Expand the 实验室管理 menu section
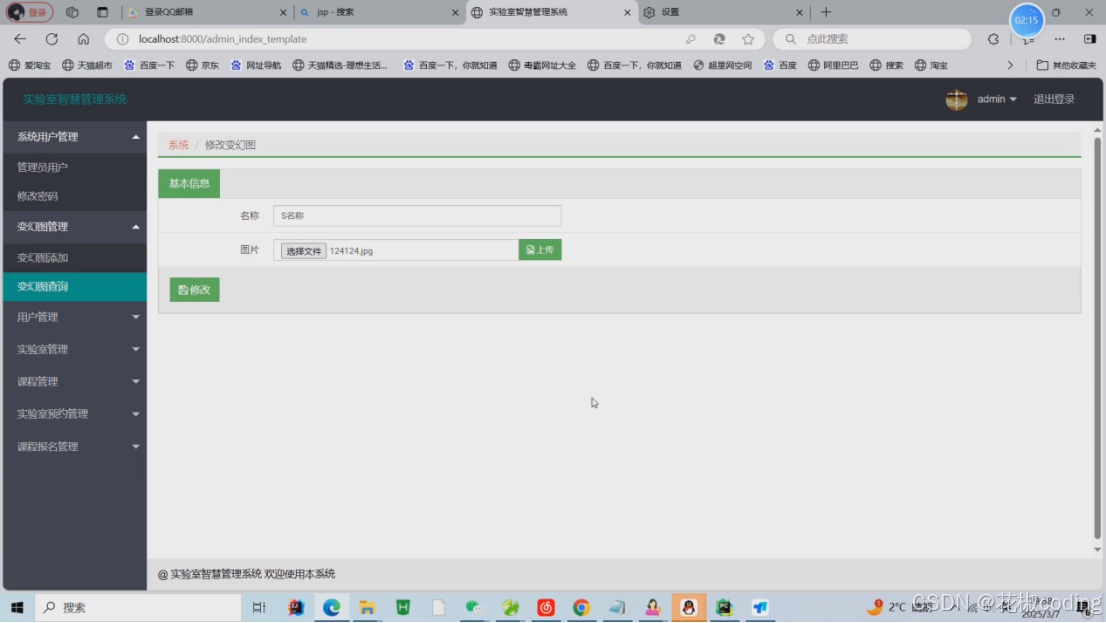1106x623 pixels. (x=75, y=349)
